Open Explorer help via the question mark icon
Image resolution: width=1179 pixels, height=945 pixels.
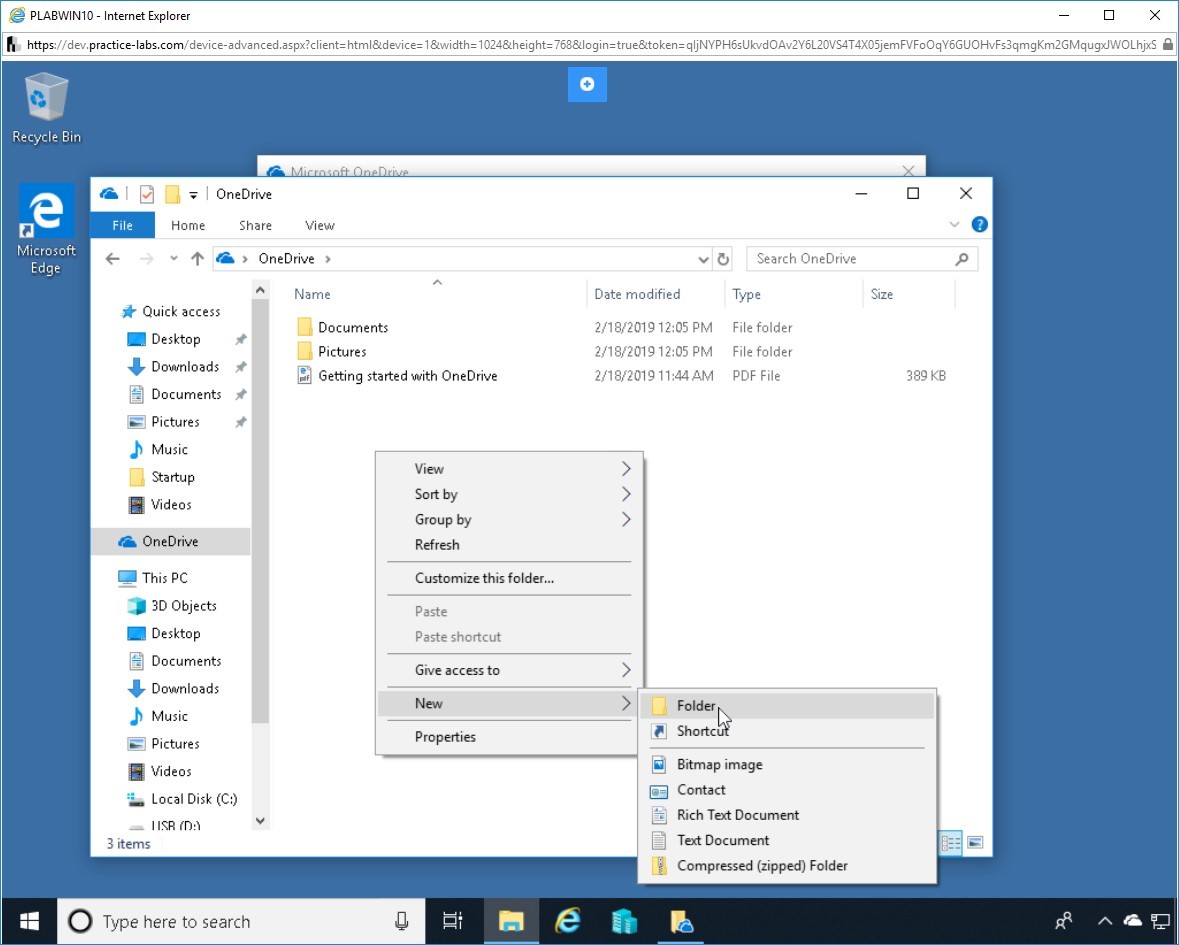click(x=980, y=224)
